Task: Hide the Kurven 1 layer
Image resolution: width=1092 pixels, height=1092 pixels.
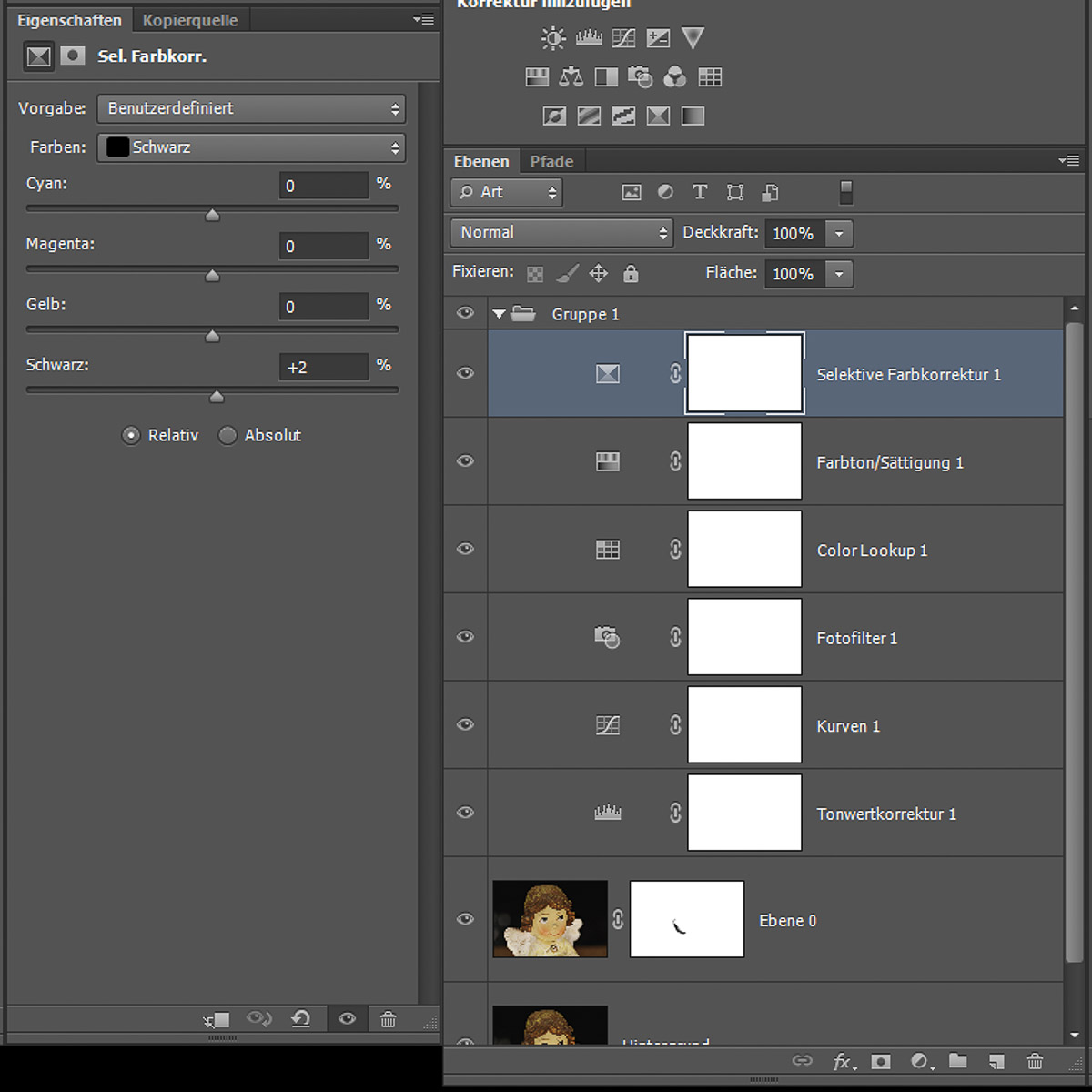Action: coord(465,725)
